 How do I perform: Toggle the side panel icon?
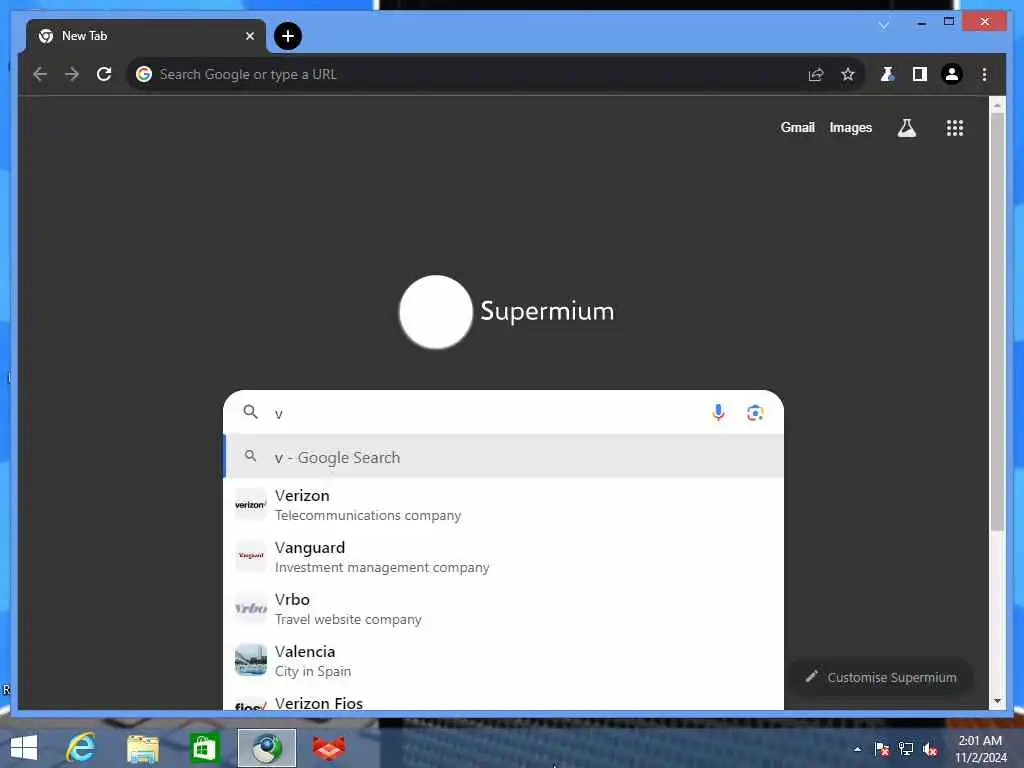click(x=920, y=74)
